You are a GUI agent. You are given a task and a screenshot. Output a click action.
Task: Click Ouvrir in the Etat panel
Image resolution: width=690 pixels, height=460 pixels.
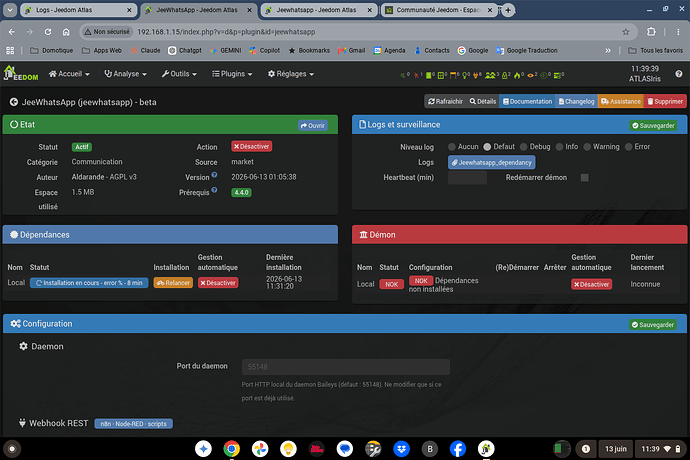point(313,125)
